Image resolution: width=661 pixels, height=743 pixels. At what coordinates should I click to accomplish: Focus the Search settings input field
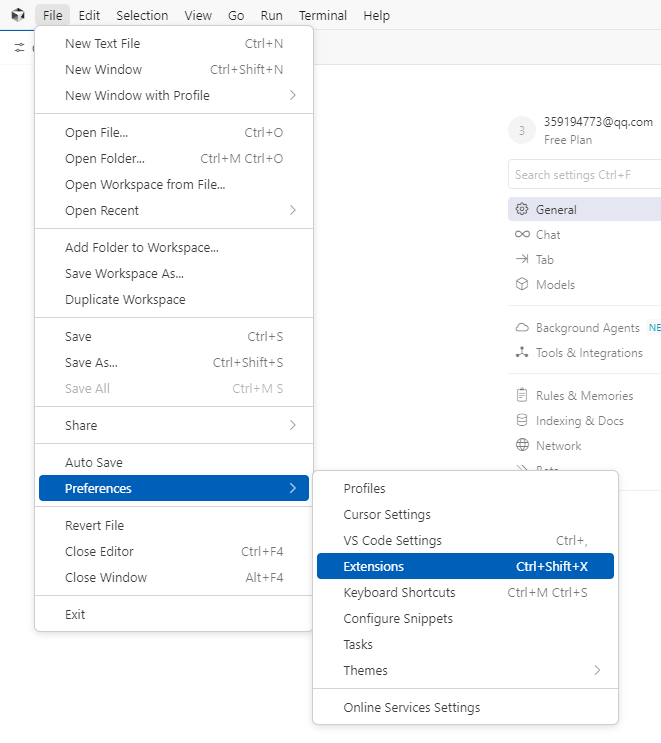point(584,175)
